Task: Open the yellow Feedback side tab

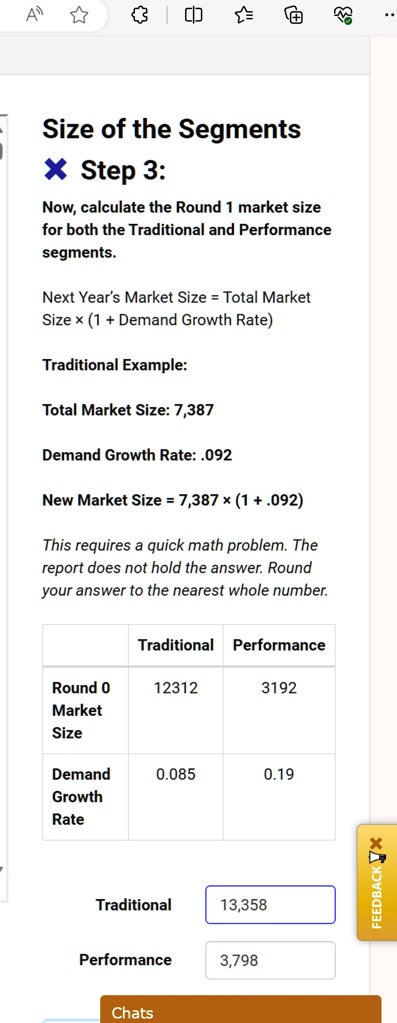Action: (x=377, y=883)
